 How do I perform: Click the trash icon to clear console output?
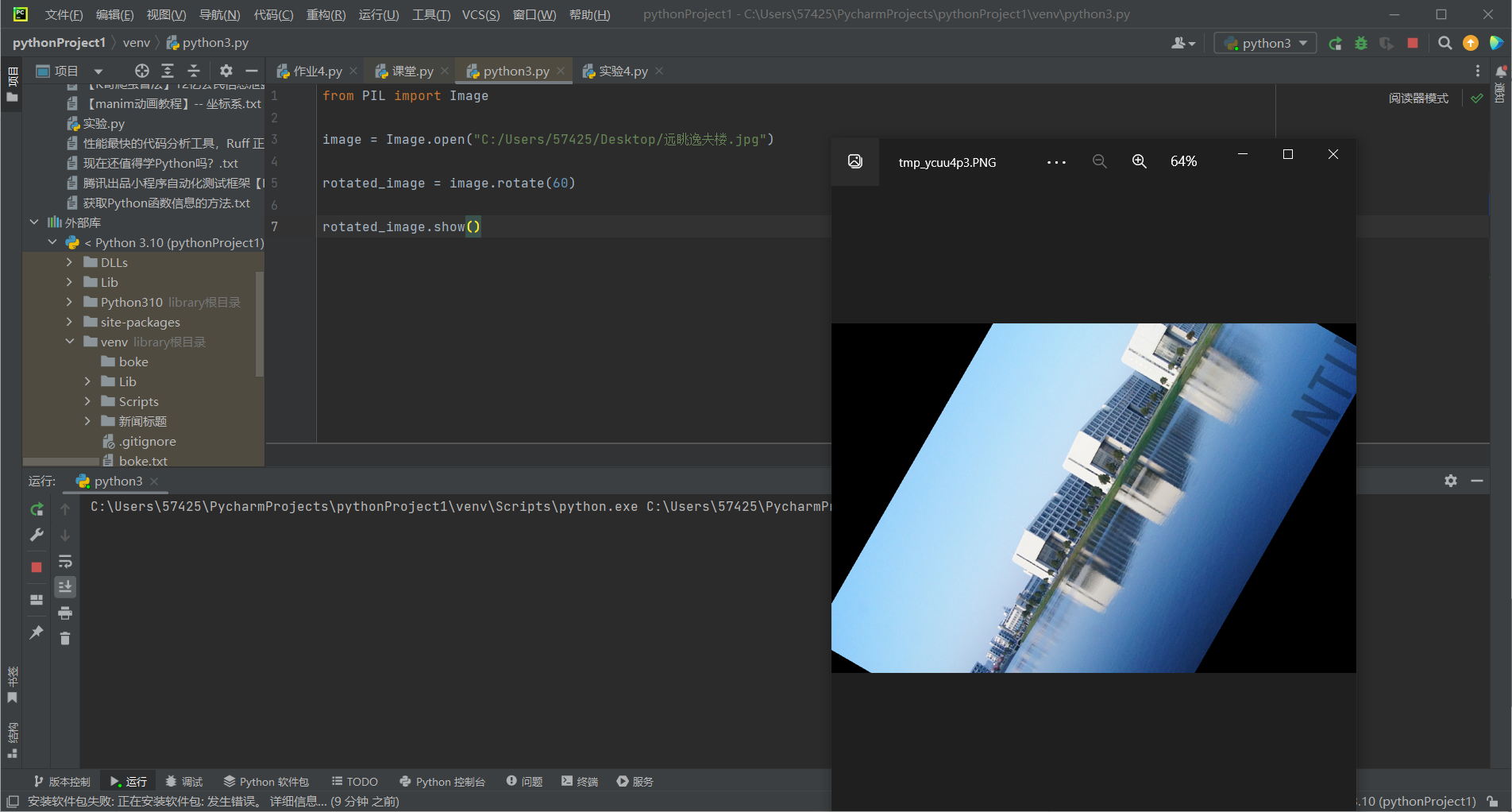65,639
